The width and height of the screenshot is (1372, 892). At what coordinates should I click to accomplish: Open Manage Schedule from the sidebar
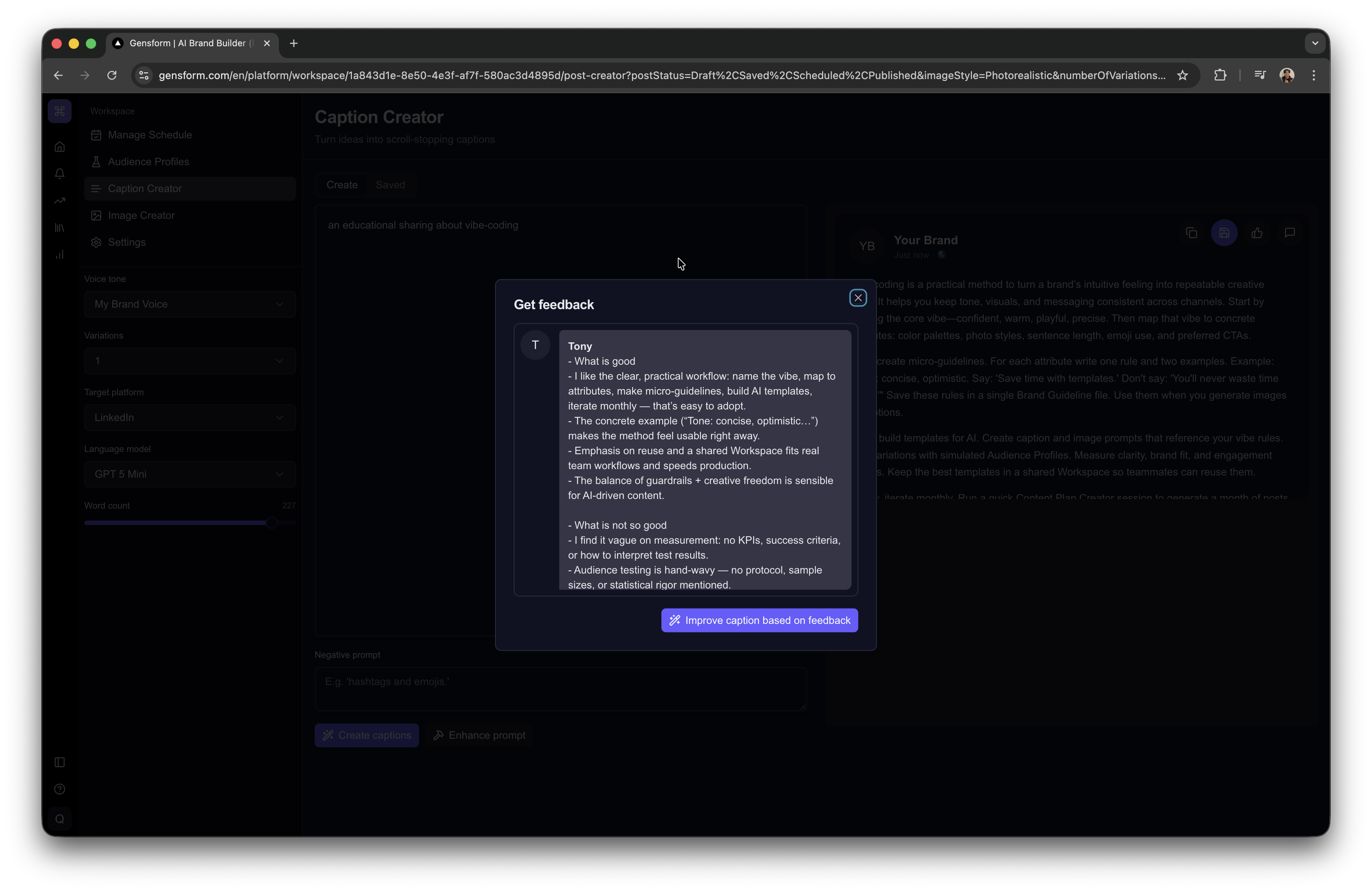tap(149, 135)
